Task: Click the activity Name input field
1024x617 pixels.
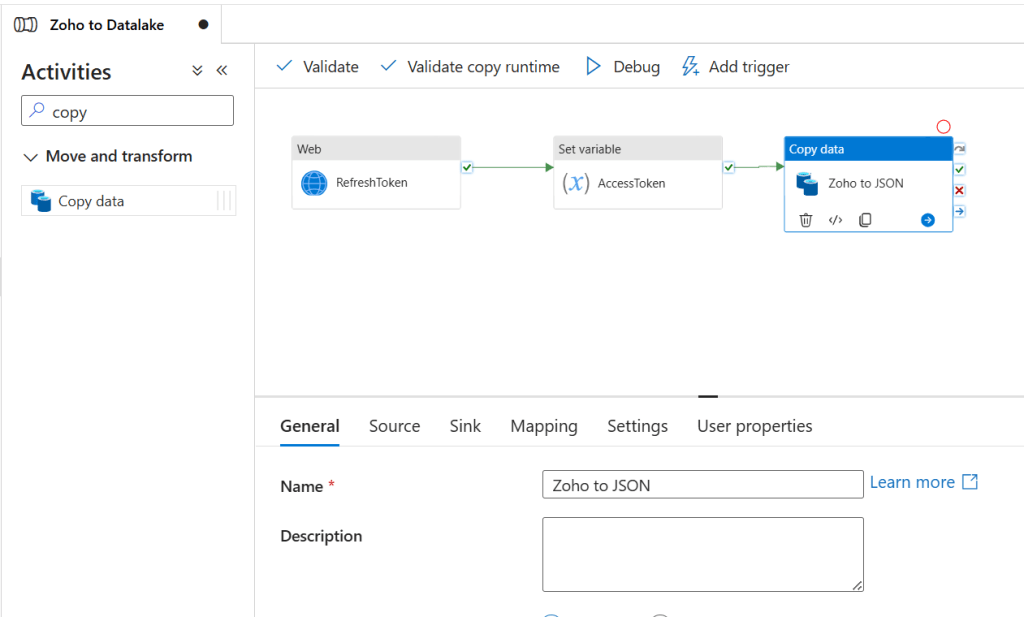Action: [x=702, y=485]
